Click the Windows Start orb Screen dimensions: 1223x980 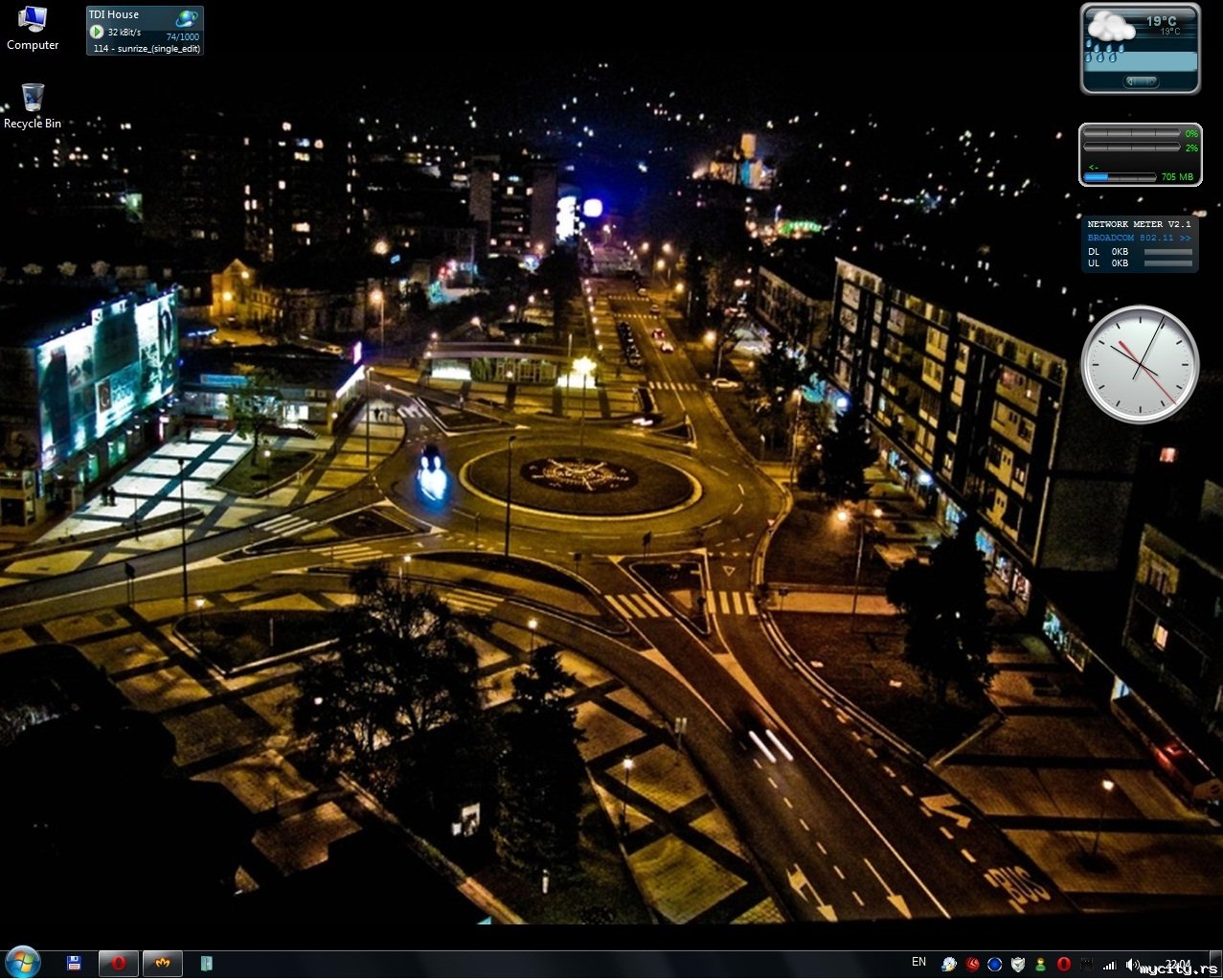(x=22, y=962)
